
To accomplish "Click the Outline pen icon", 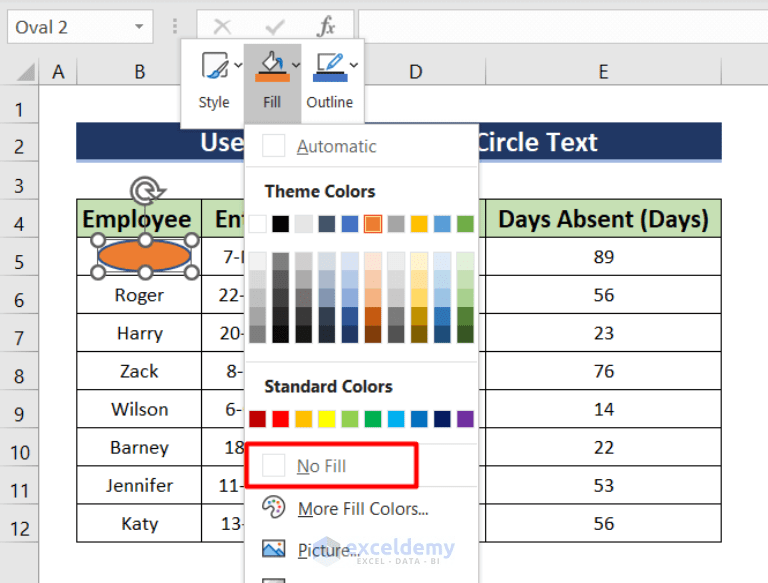I will (x=330, y=67).
